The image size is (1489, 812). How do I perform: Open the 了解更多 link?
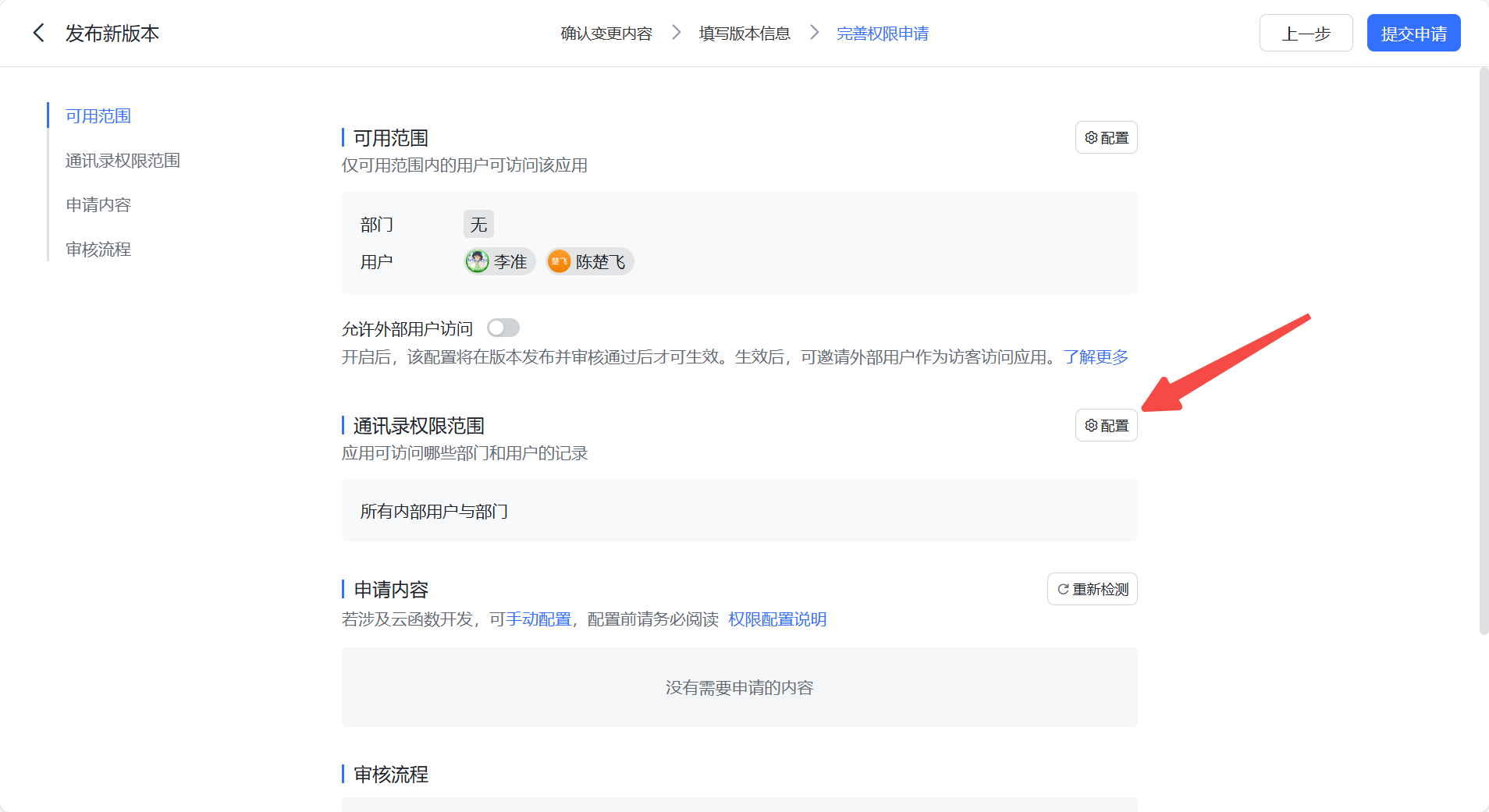1096,357
